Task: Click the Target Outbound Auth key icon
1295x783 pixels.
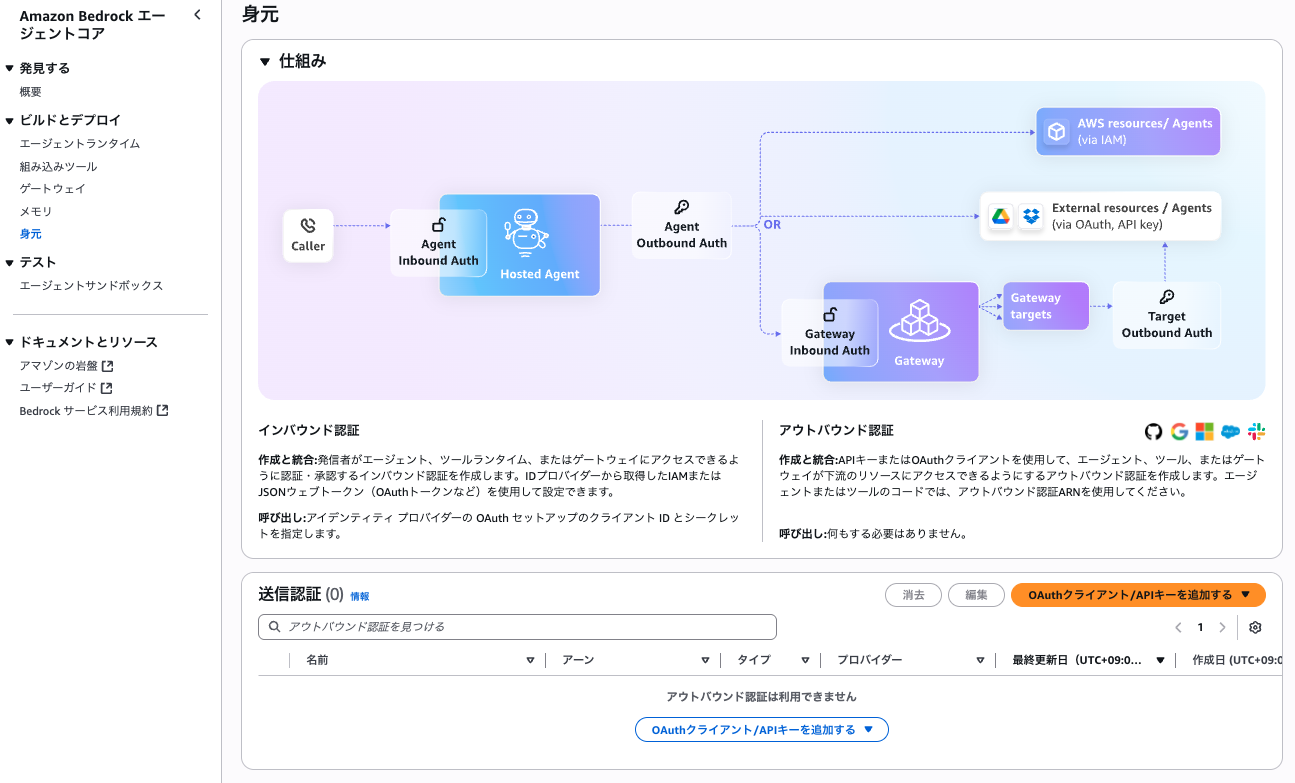Action: pyautogui.click(x=1166, y=297)
